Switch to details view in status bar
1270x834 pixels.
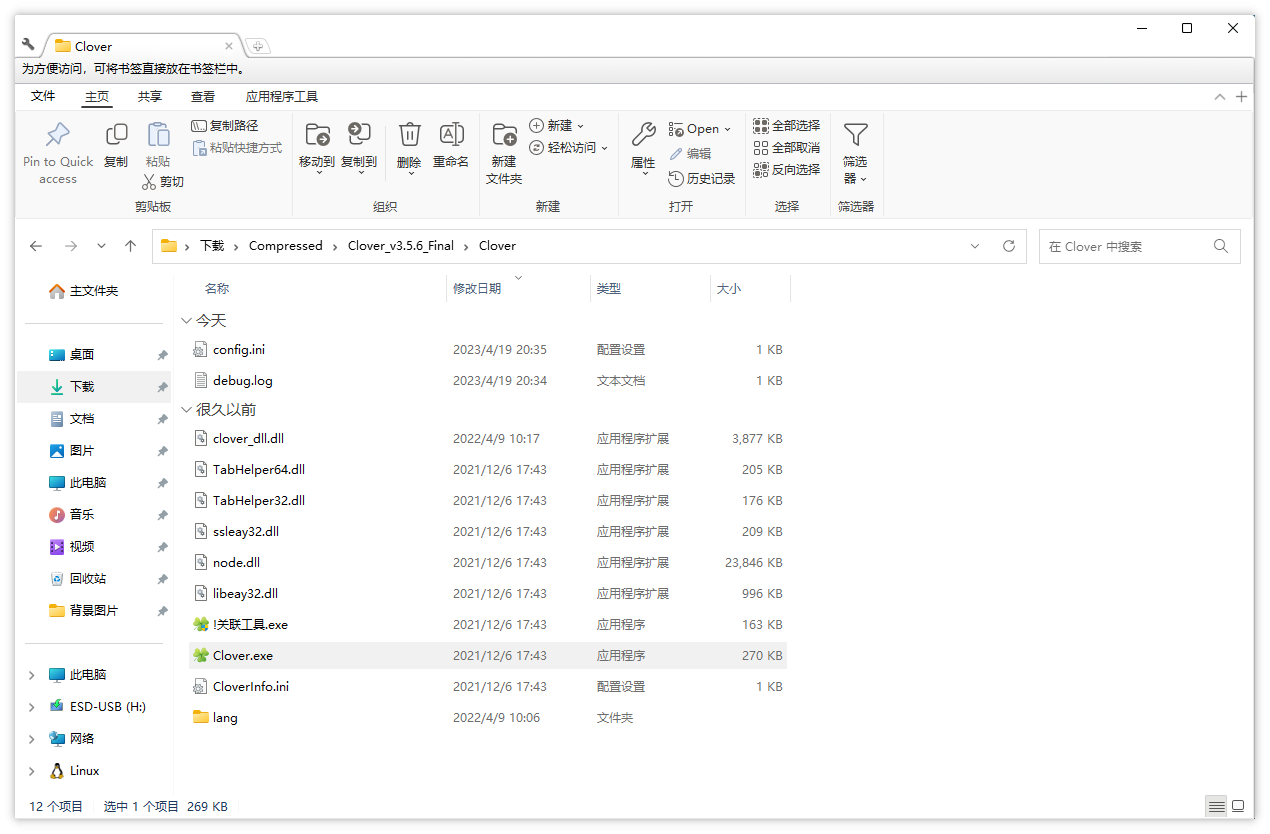pos(1216,806)
